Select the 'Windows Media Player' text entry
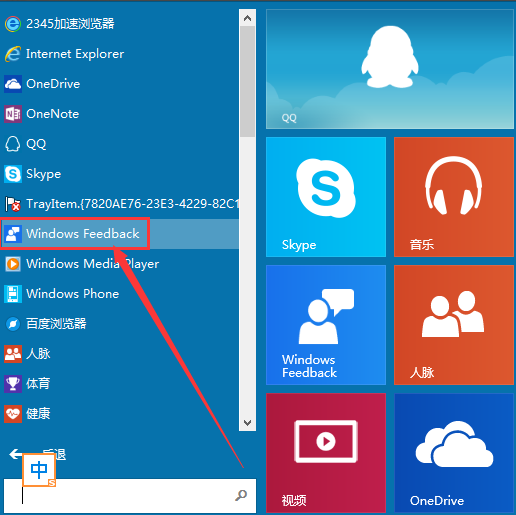The height and width of the screenshot is (515, 516). tap(93, 264)
